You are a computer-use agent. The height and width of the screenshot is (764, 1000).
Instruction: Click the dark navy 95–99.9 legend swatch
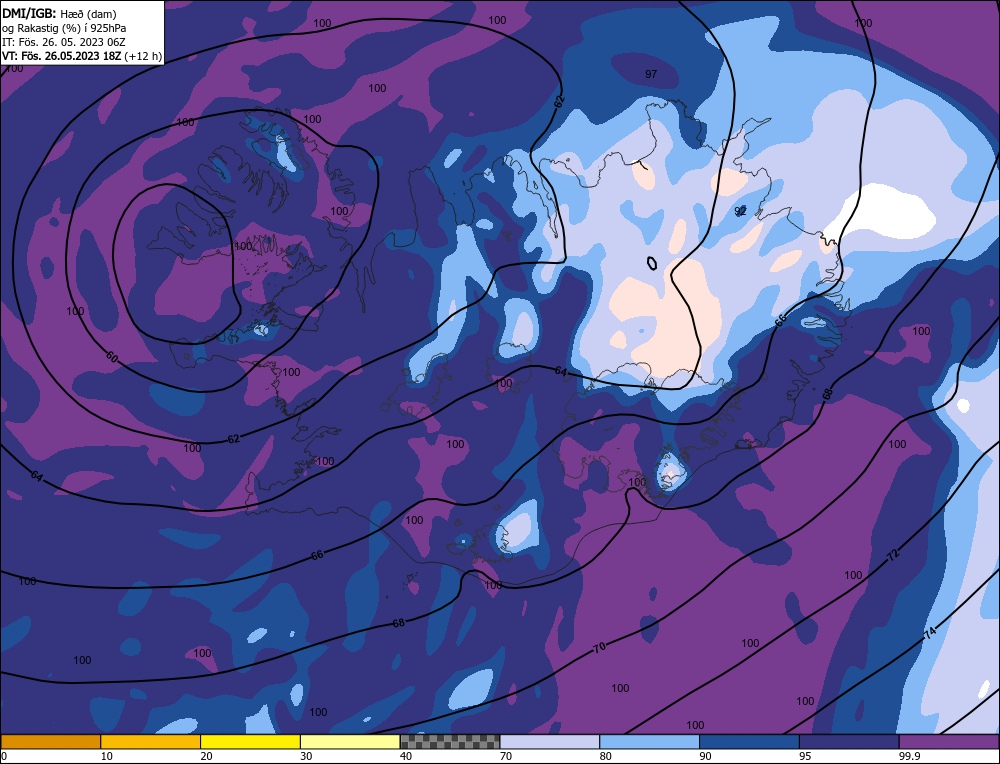click(x=849, y=741)
